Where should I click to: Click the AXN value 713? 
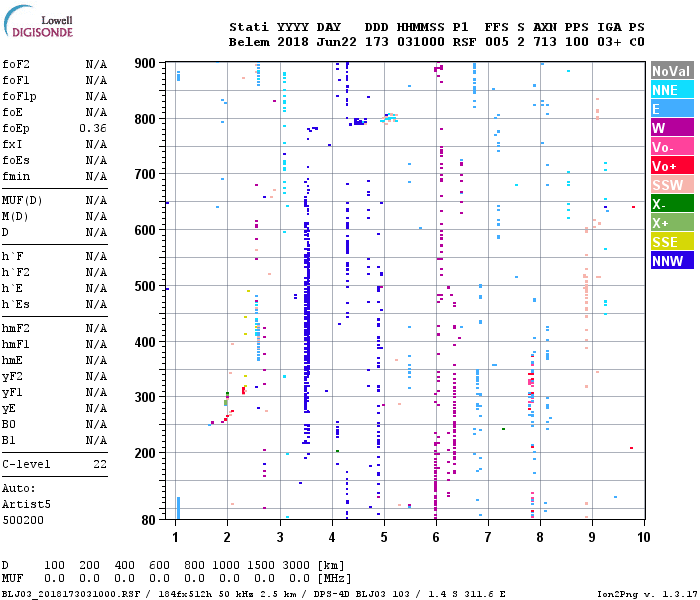coord(545,42)
